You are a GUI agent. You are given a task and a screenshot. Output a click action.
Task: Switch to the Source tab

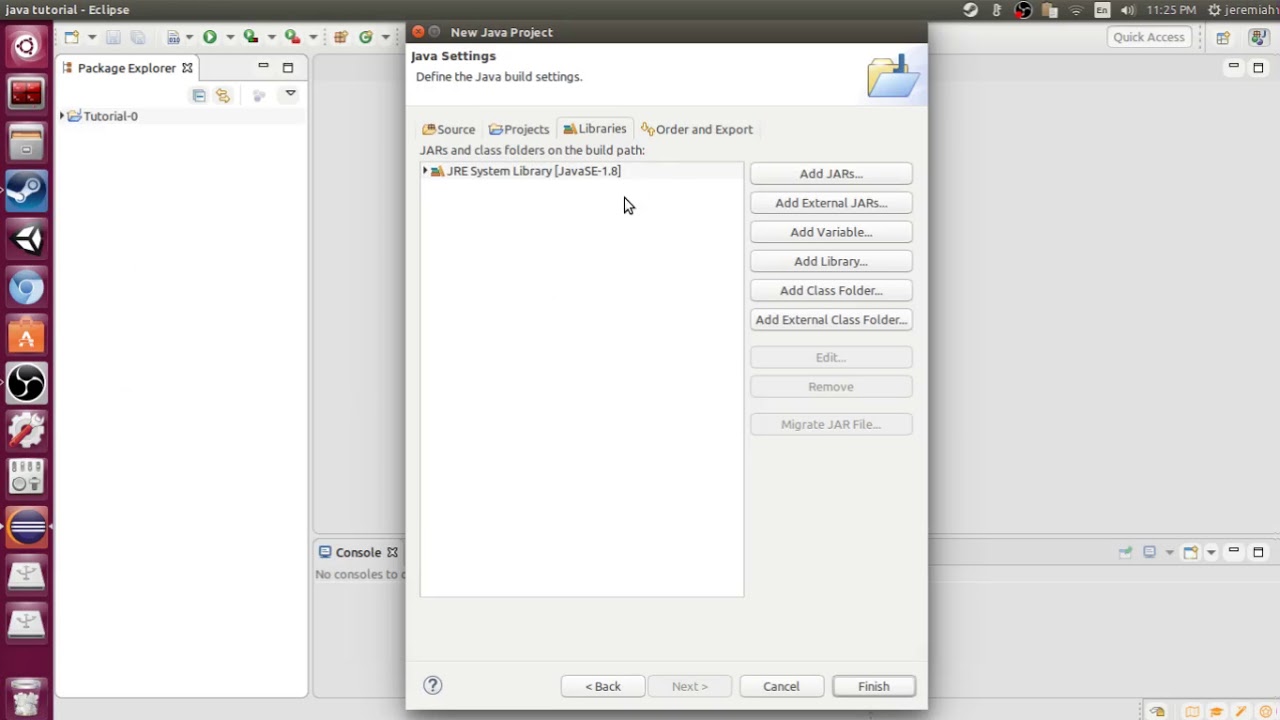[448, 129]
